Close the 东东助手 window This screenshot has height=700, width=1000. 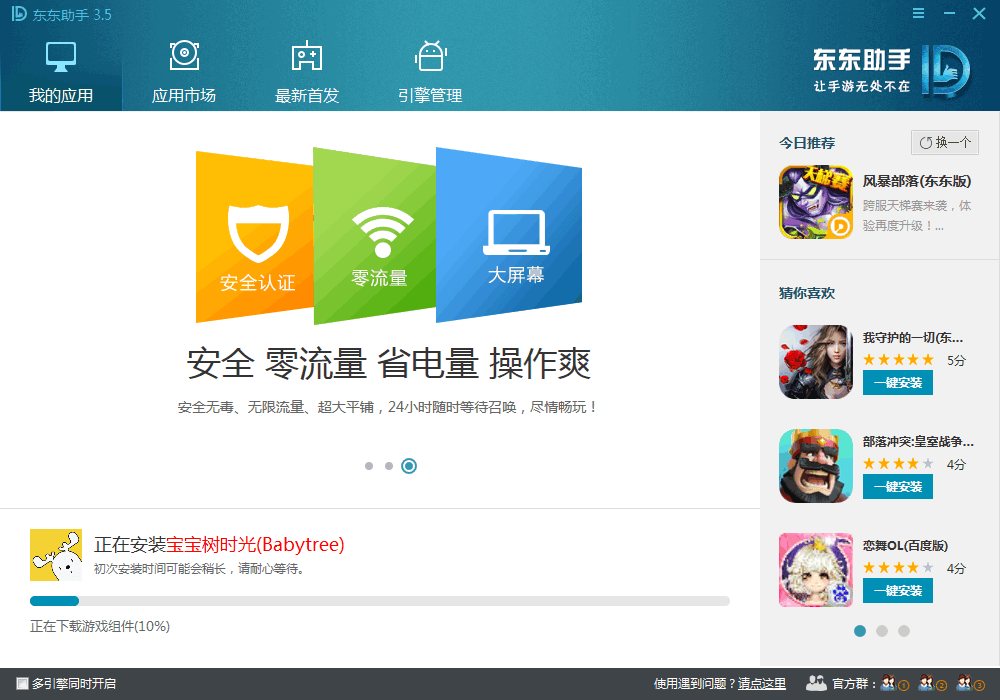tap(979, 13)
